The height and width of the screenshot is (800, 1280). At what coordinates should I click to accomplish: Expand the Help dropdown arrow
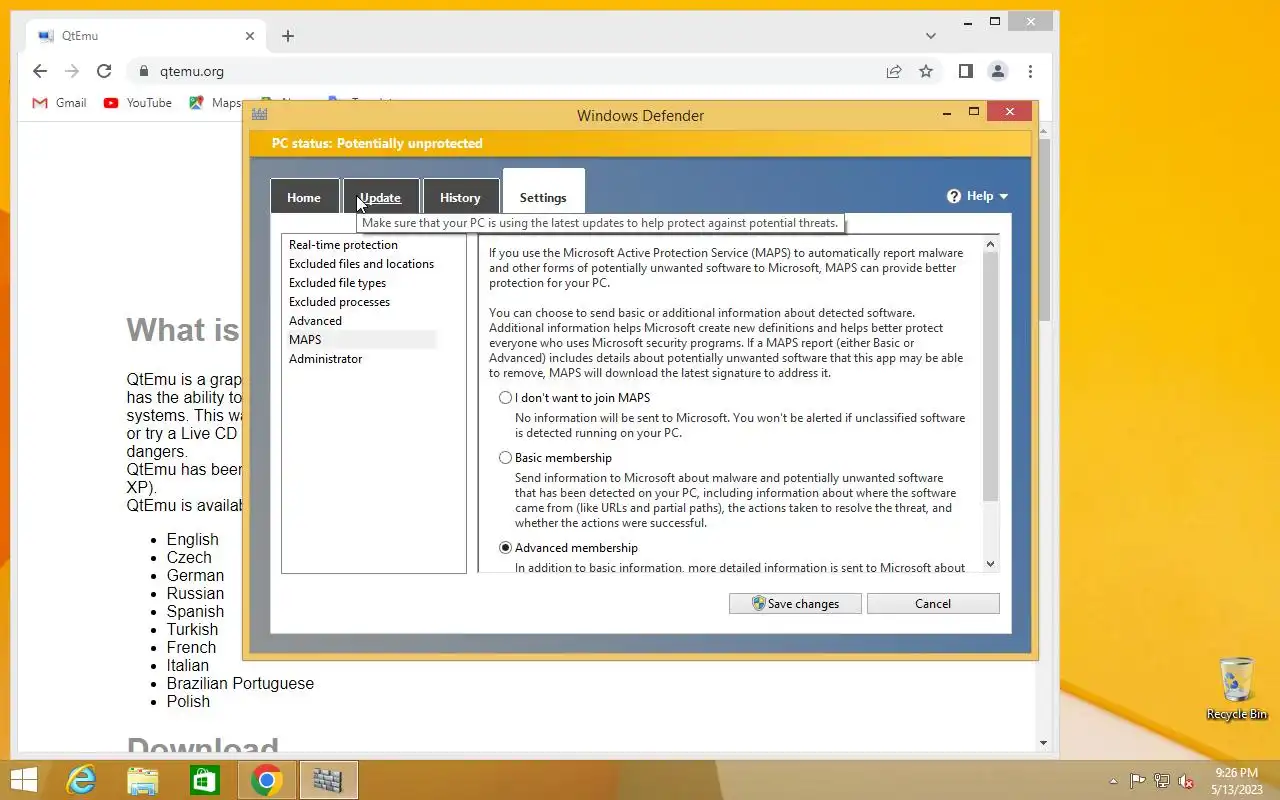[x=1003, y=197]
